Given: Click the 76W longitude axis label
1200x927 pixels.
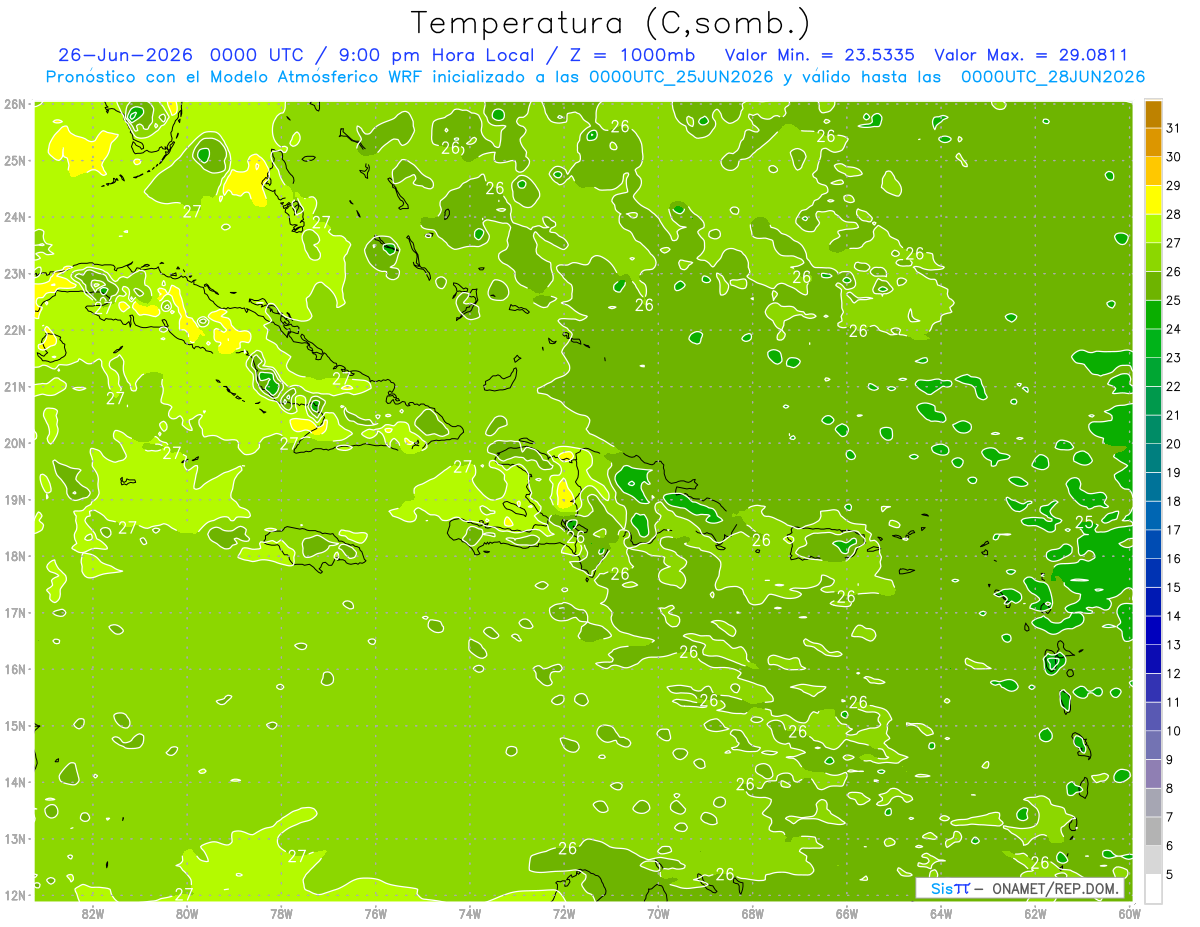Looking at the screenshot, I should [x=376, y=914].
